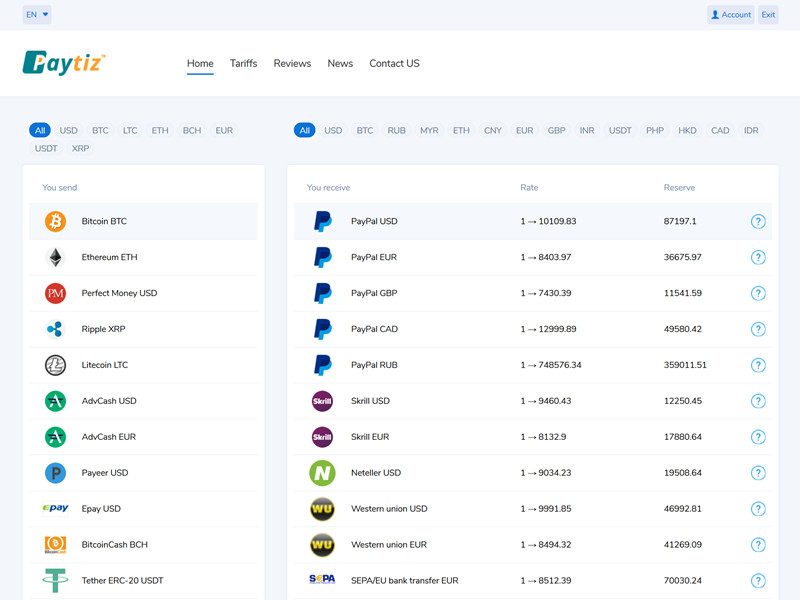Open the Reviews page

point(292,63)
